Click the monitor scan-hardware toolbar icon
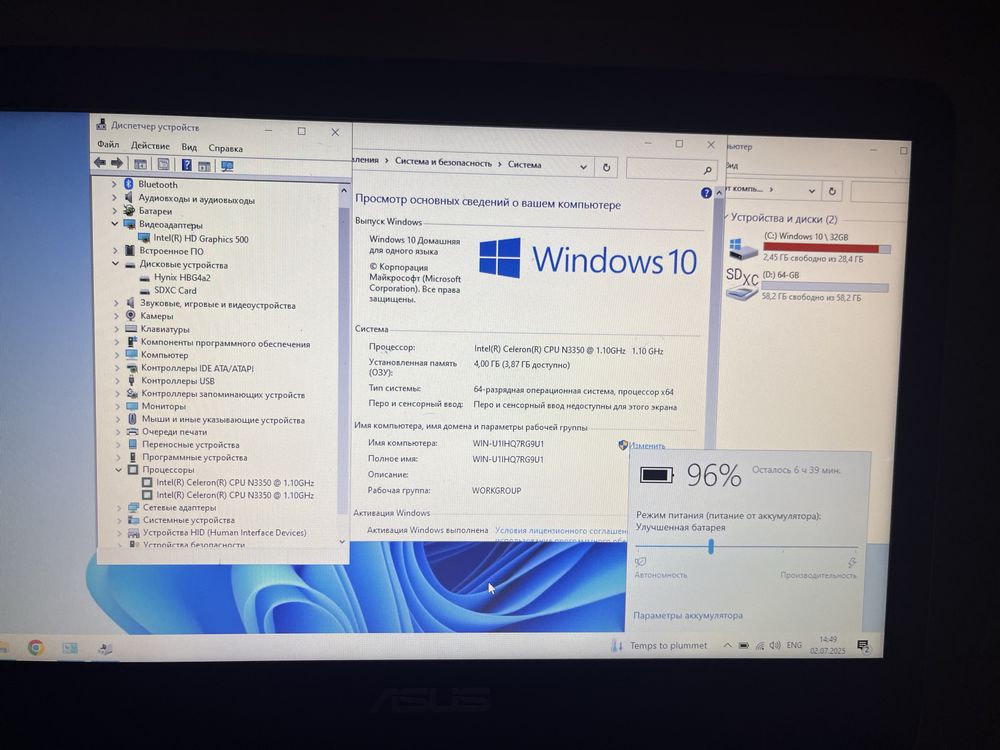1000x750 pixels. point(227,166)
